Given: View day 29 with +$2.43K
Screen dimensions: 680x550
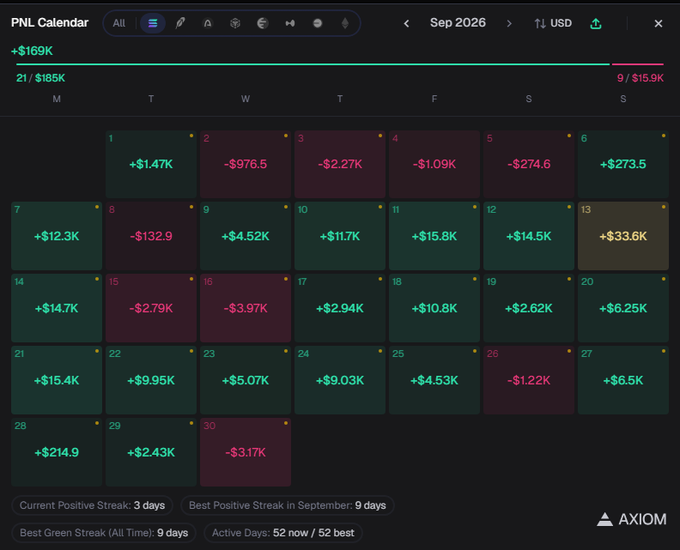Looking at the screenshot, I should point(151,452).
